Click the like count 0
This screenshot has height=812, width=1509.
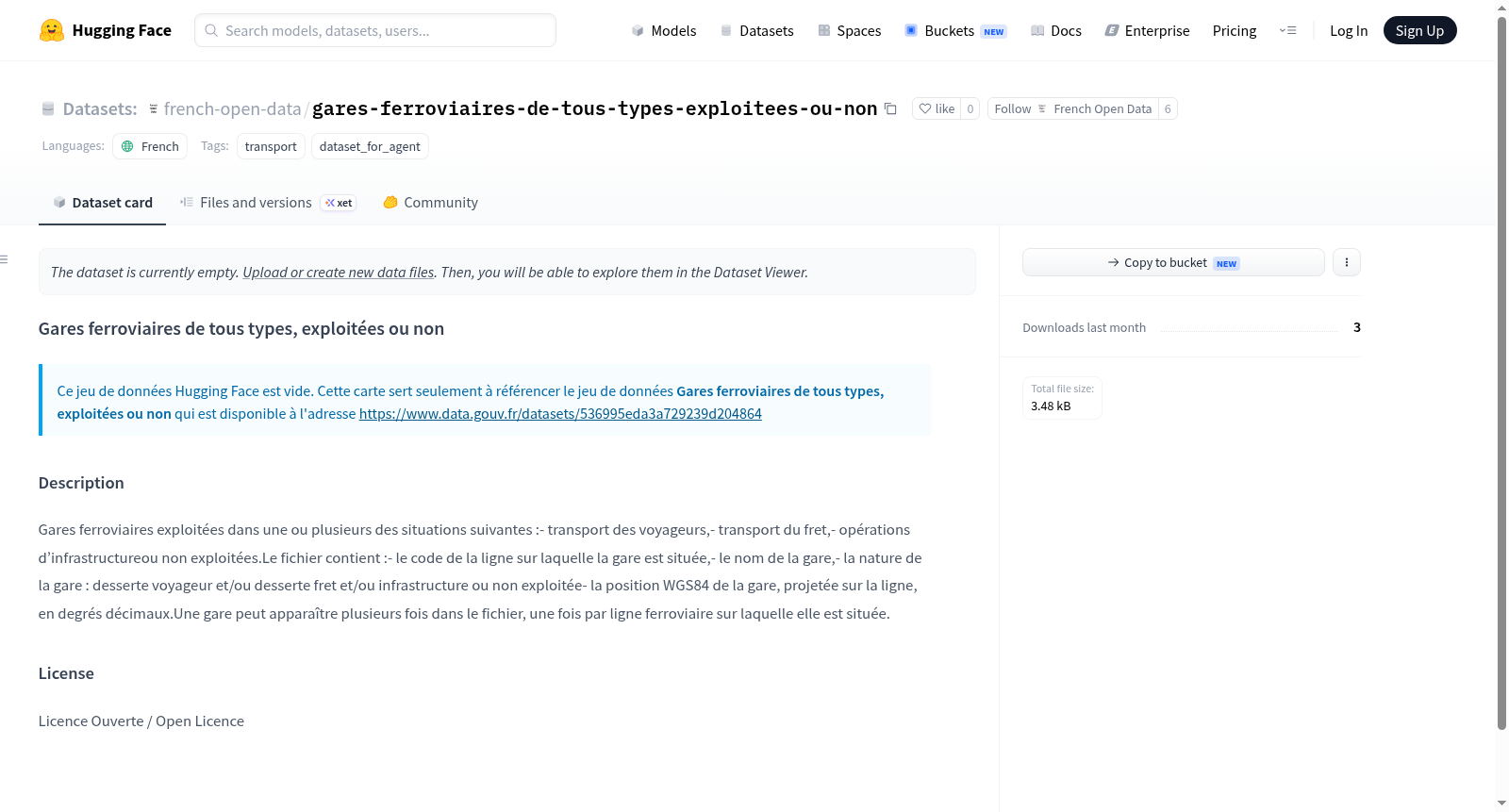[x=970, y=108]
